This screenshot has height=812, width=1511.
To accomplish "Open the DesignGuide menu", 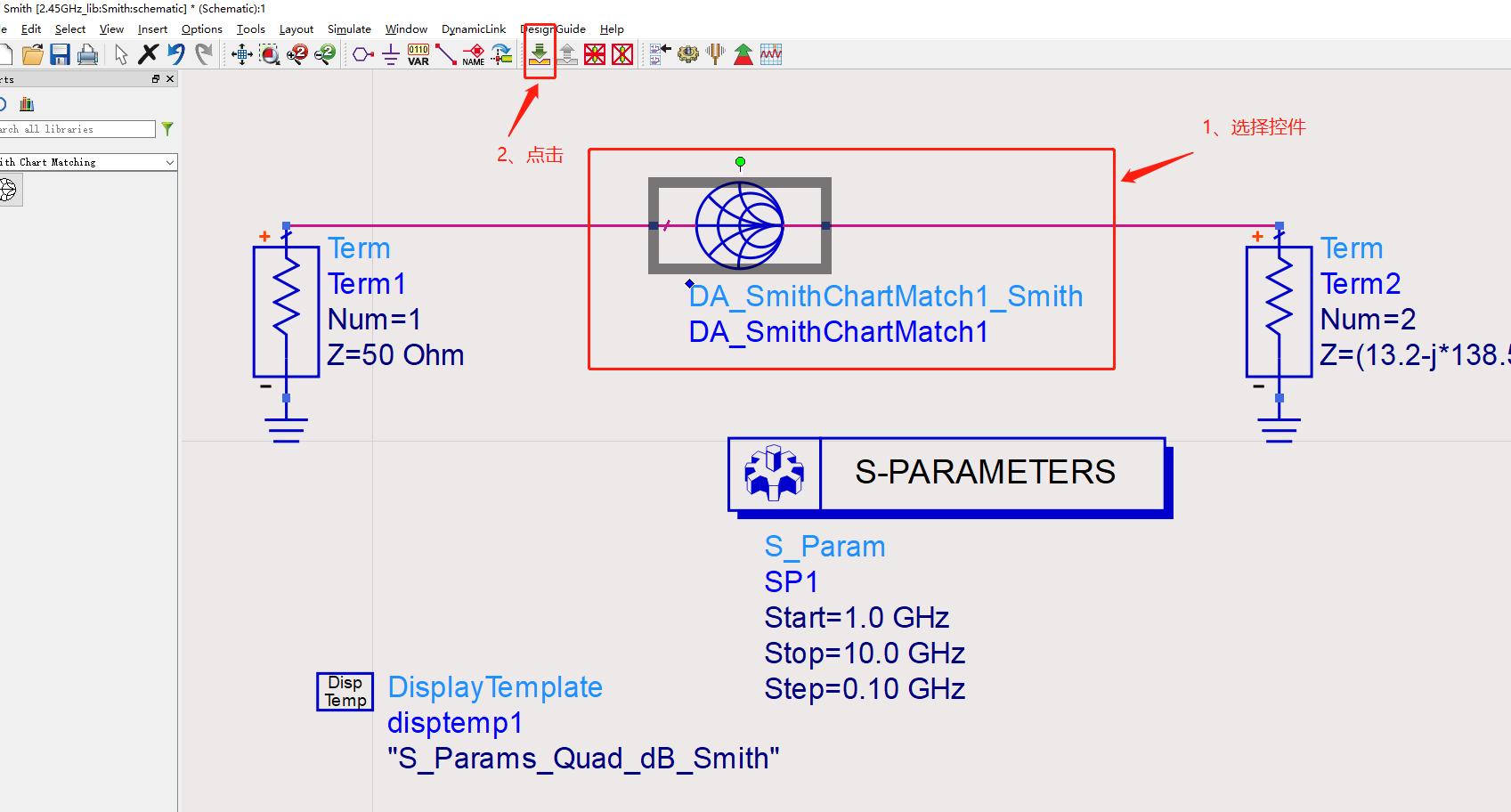I will (552, 28).
